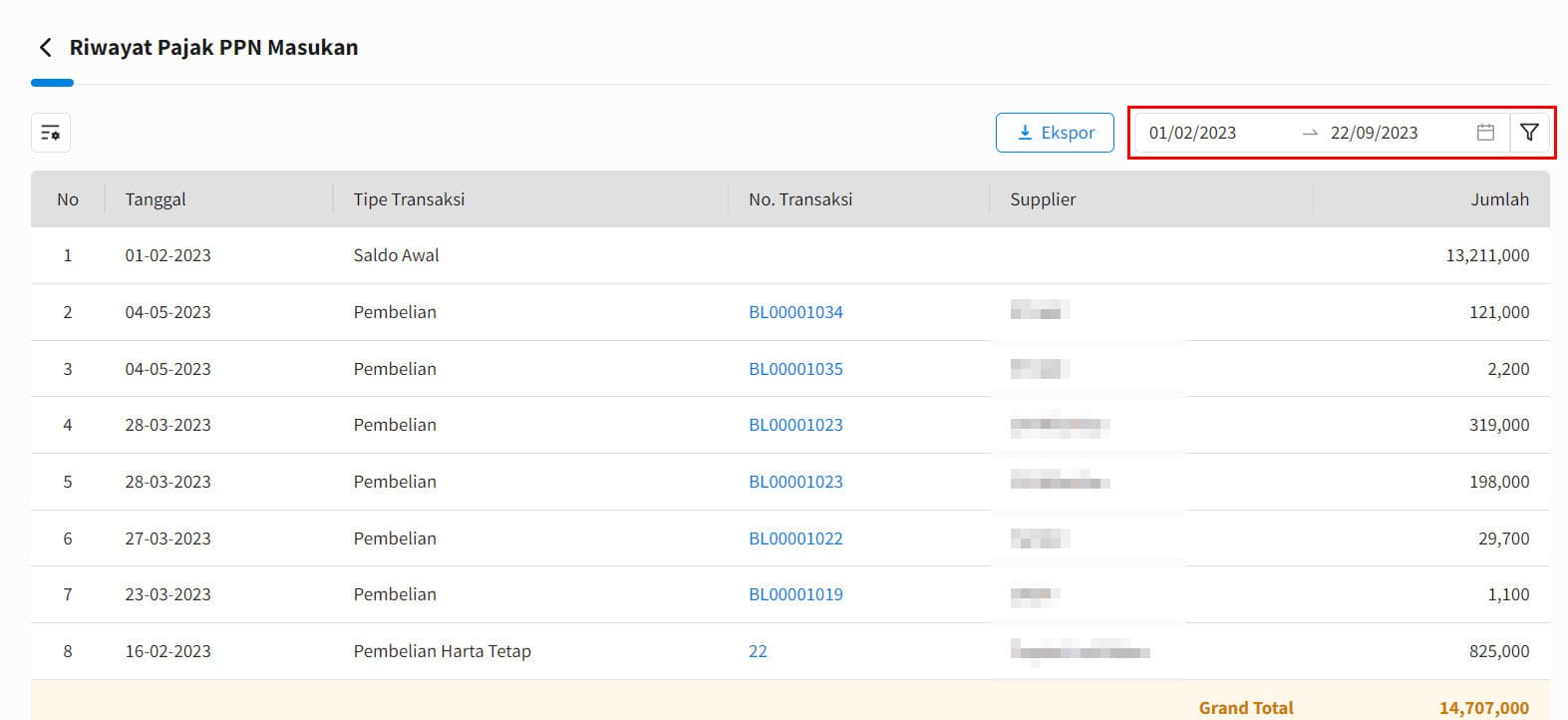Viewport: 1568px width, 720px height.
Task: Click the Tanggal column header
Action: coord(156,199)
